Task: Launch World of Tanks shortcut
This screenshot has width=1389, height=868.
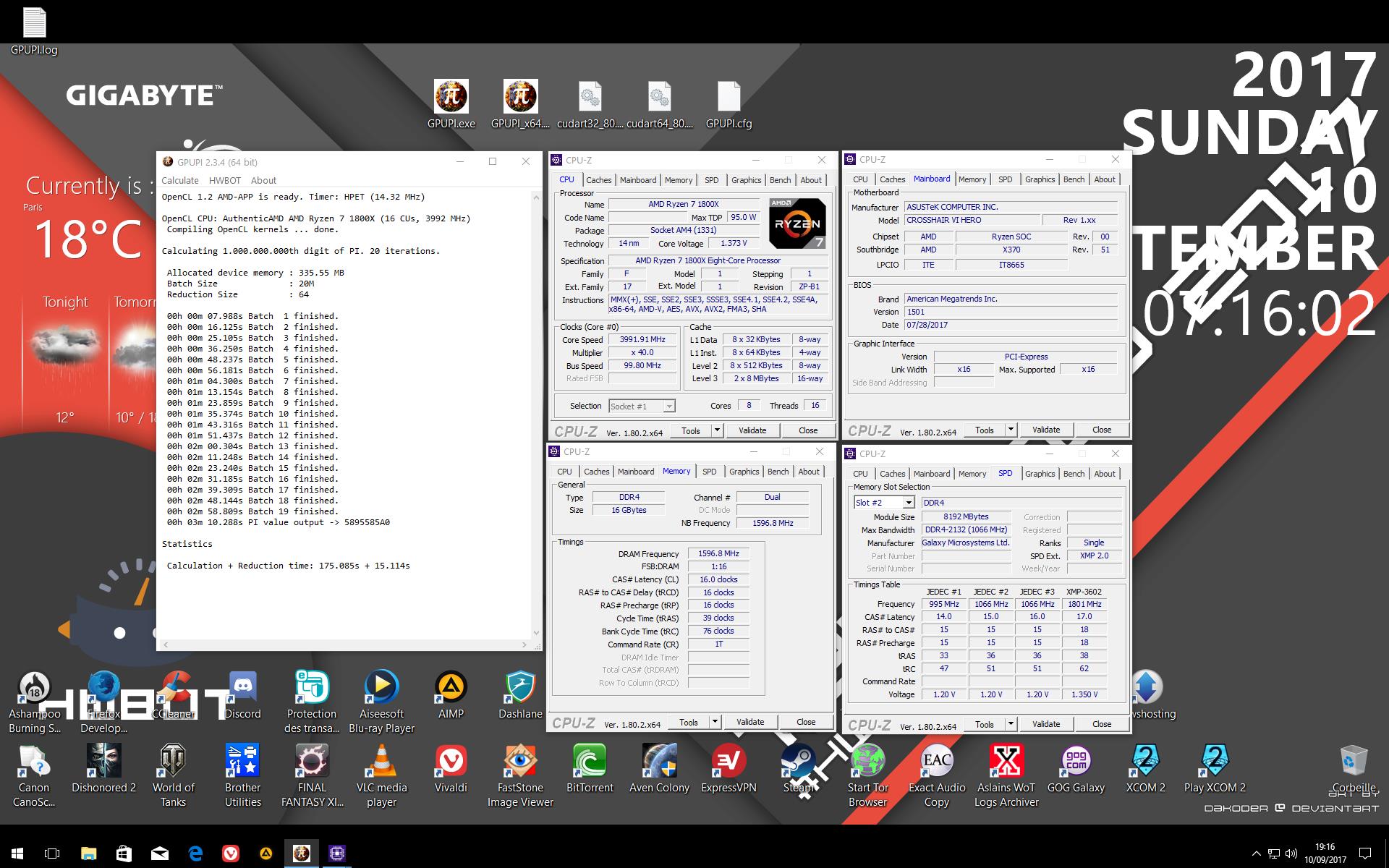Action: point(173,775)
